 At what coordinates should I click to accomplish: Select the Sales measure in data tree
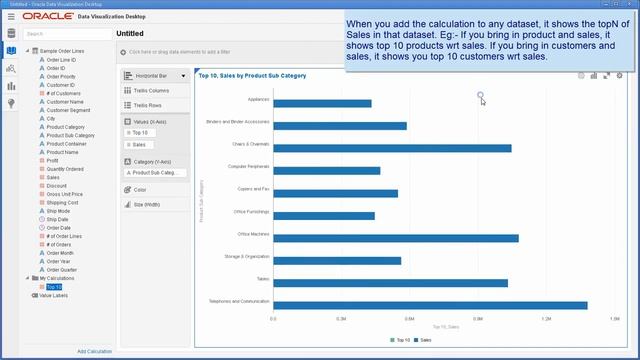tap(53, 178)
